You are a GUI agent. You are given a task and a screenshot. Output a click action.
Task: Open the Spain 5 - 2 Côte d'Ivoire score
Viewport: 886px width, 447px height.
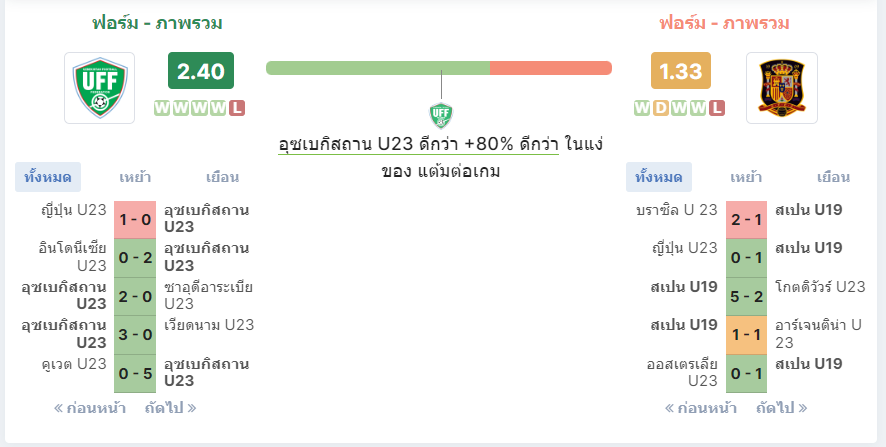tap(746, 296)
